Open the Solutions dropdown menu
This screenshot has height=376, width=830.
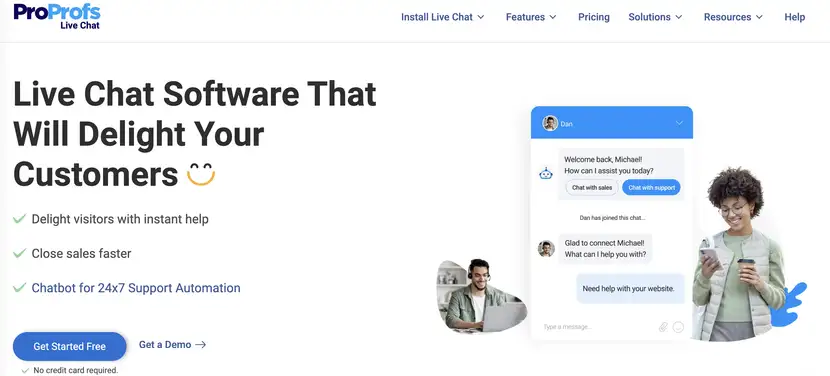(x=655, y=17)
